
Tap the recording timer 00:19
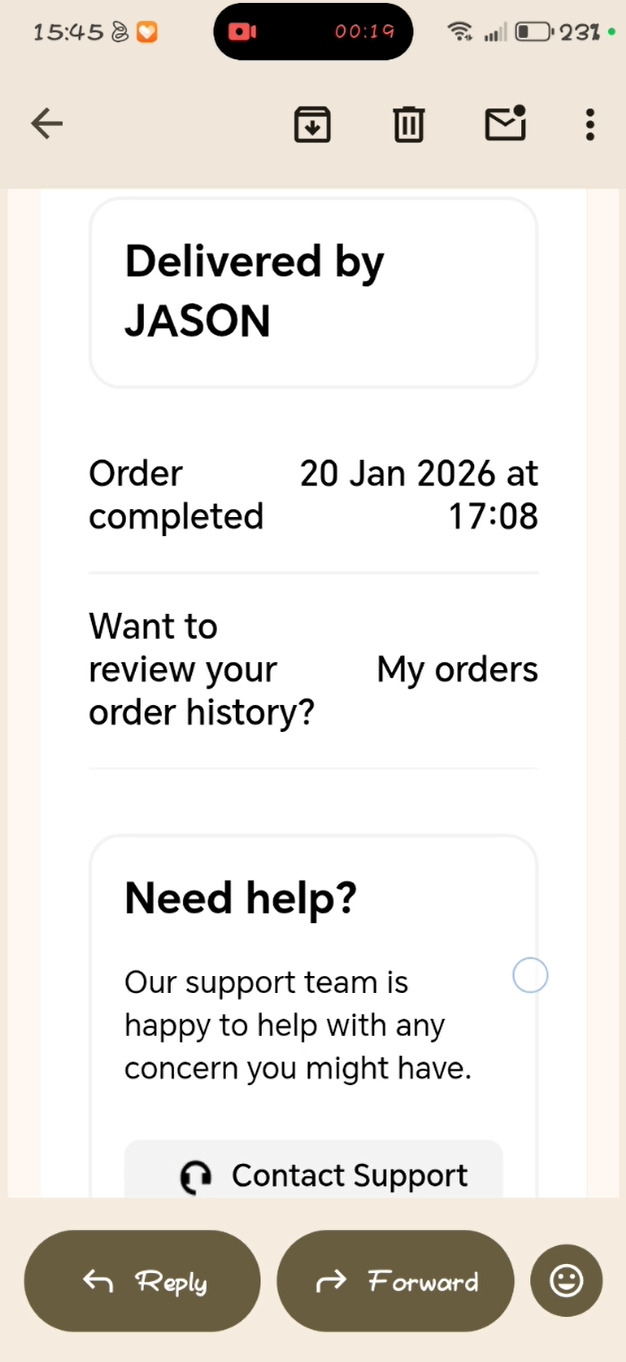[364, 32]
